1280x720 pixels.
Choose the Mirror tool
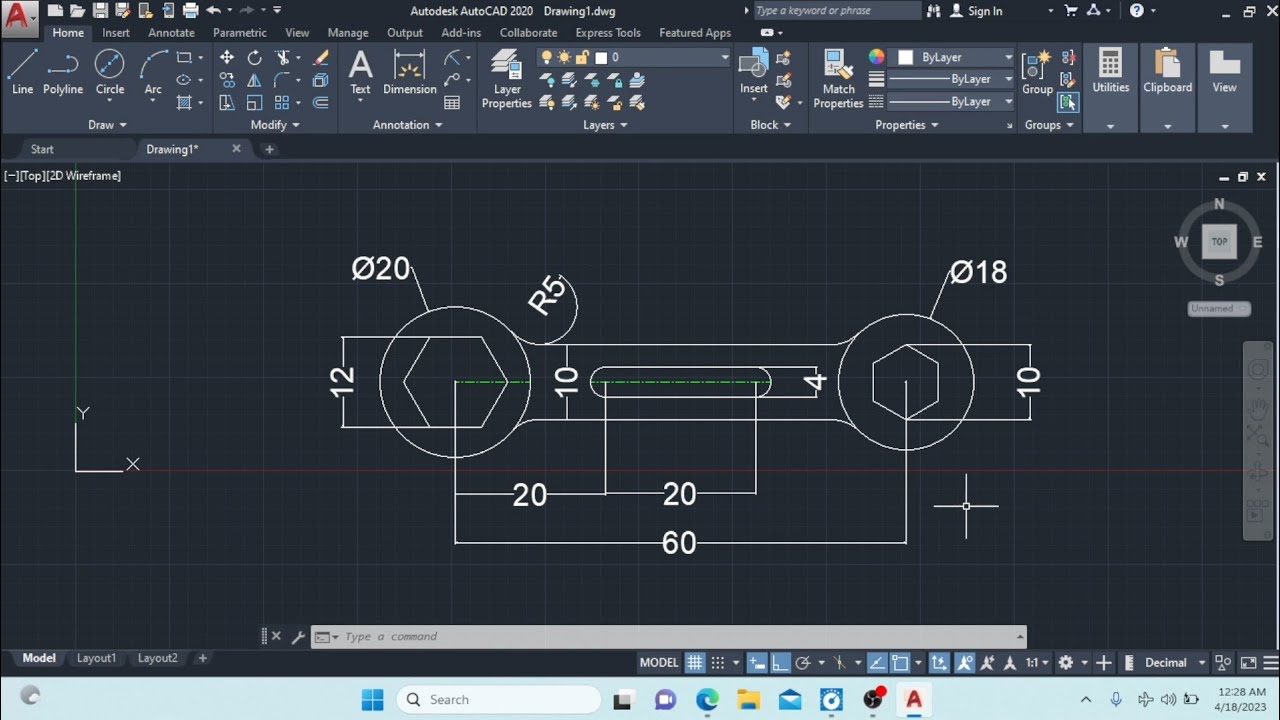click(254, 80)
